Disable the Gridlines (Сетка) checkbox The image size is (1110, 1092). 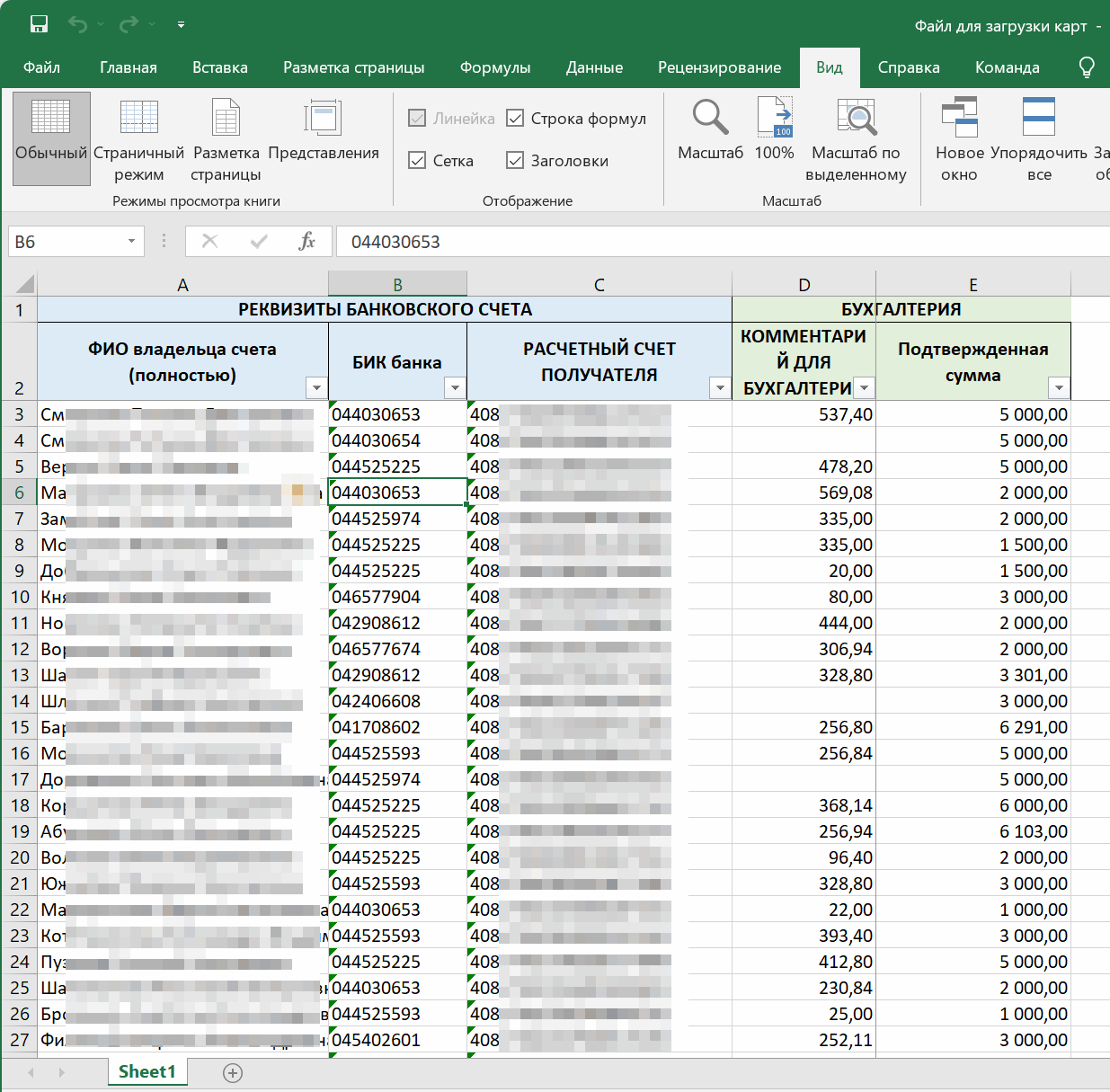tap(417, 161)
